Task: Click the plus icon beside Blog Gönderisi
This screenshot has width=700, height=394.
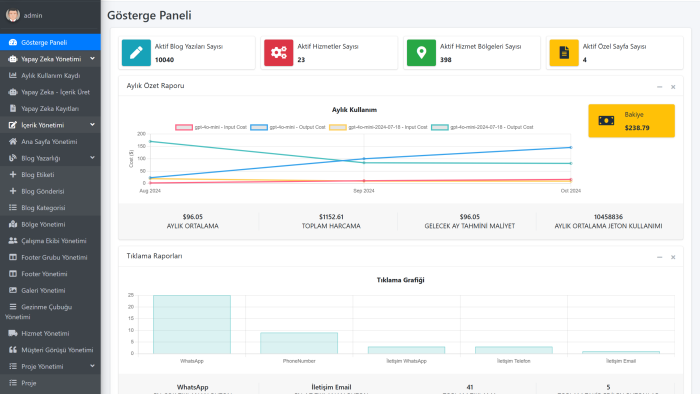Action: pos(12,191)
